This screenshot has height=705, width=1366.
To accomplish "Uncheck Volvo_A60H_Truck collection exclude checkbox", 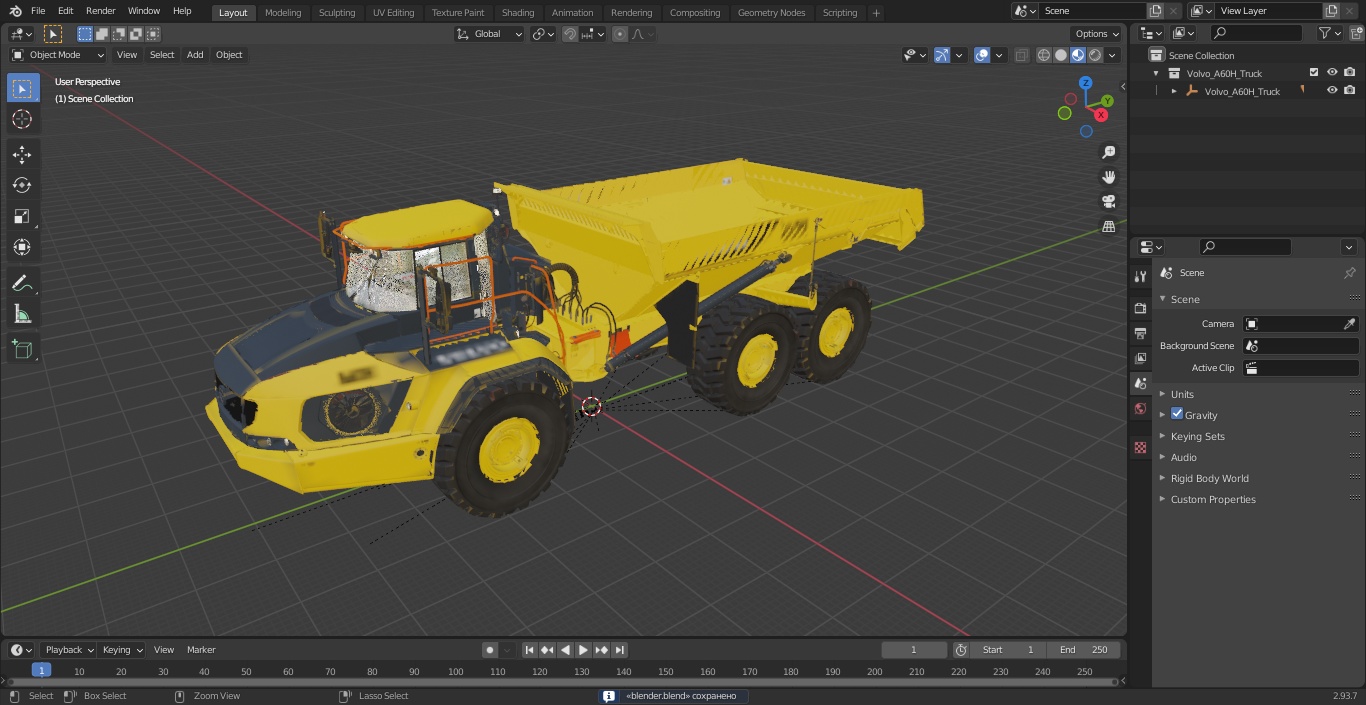I will point(1314,72).
